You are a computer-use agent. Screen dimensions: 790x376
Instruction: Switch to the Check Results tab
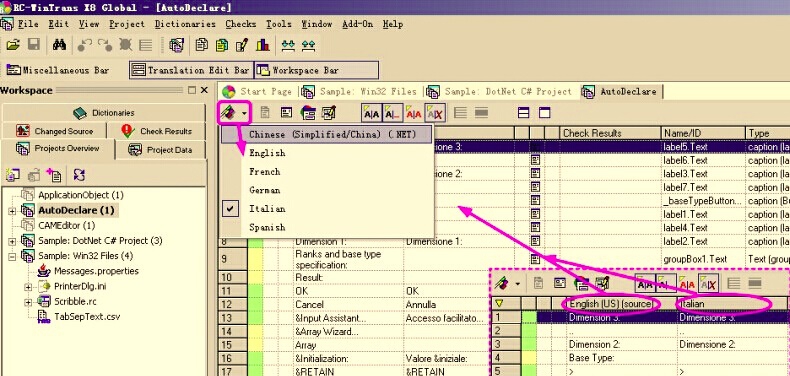(157, 131)
